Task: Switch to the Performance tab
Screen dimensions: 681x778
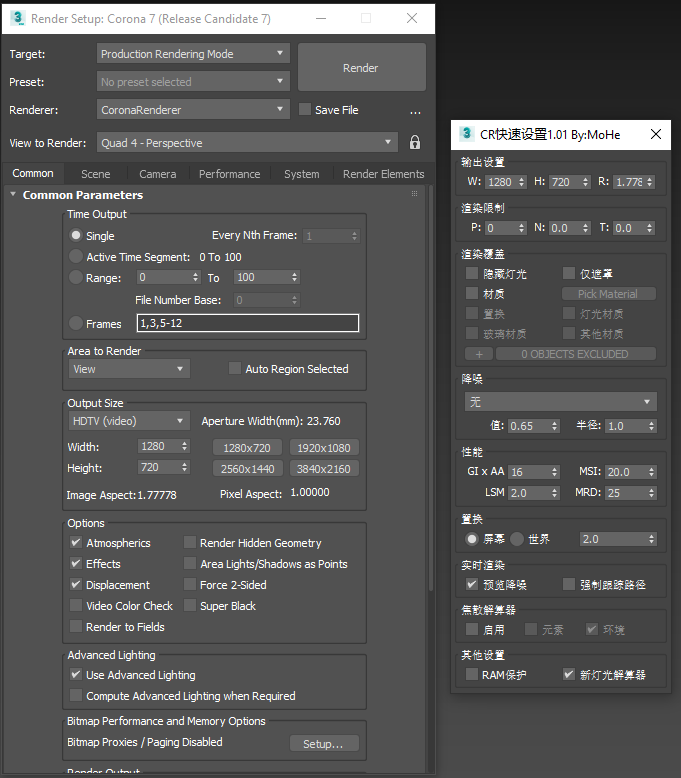Action: pyautogui.click(x=229, y=174)
